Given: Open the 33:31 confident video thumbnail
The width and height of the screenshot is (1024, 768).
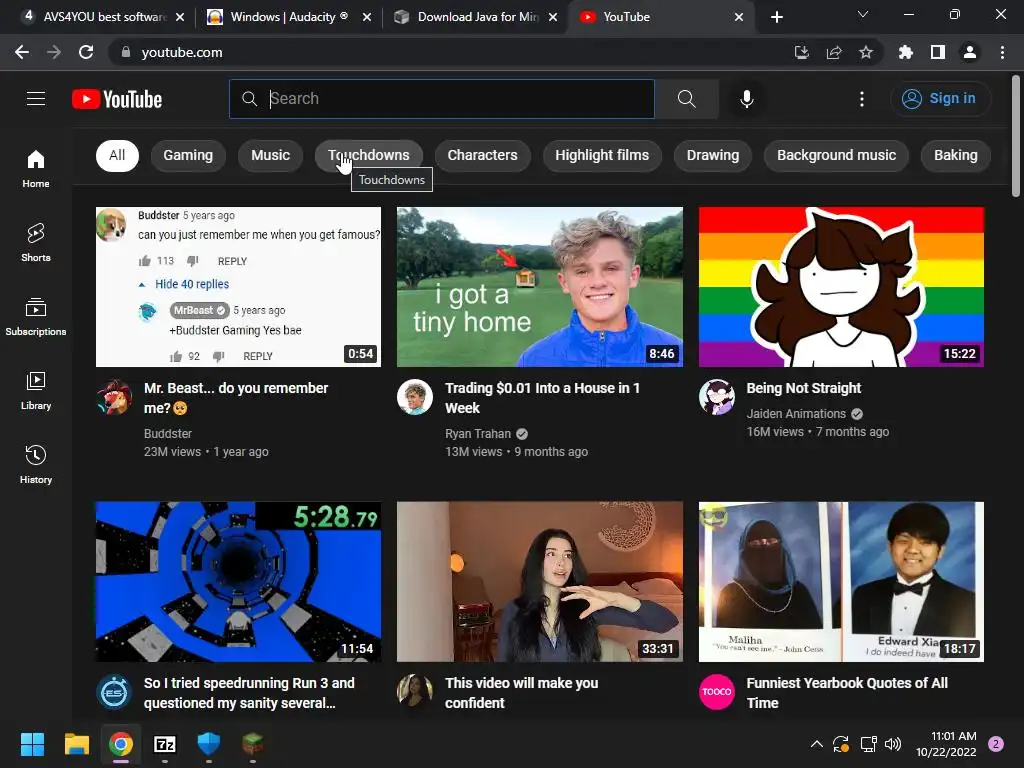Looking at the screenshot, I should [540, 581].
